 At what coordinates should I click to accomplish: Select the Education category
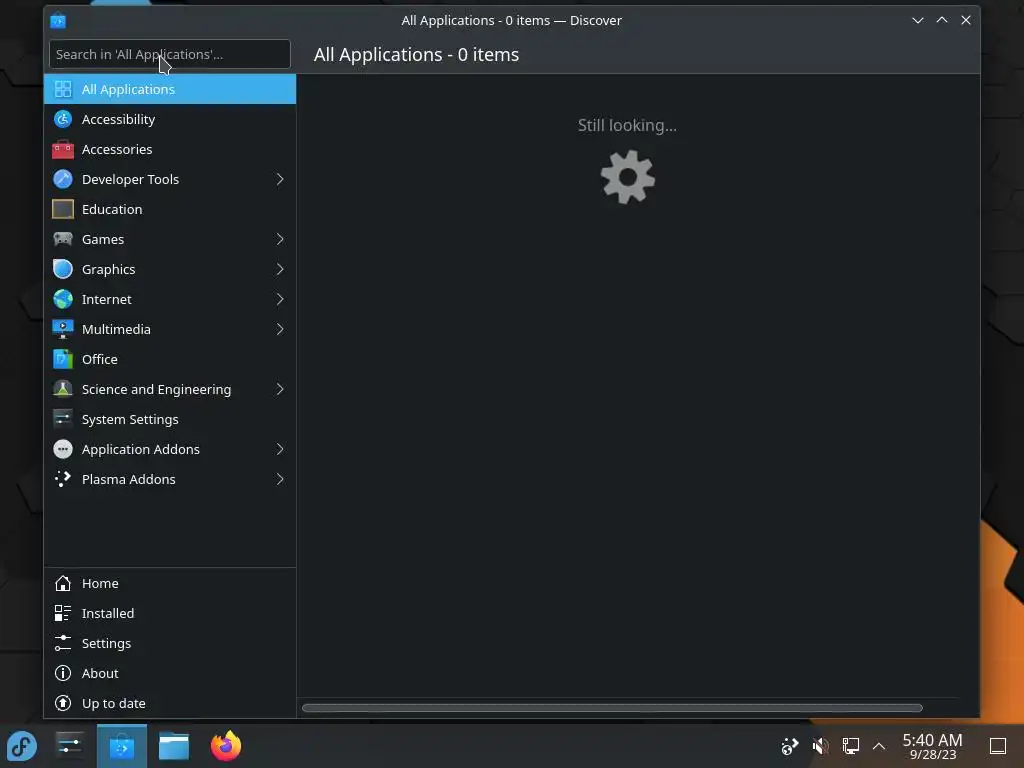point(170,209)
